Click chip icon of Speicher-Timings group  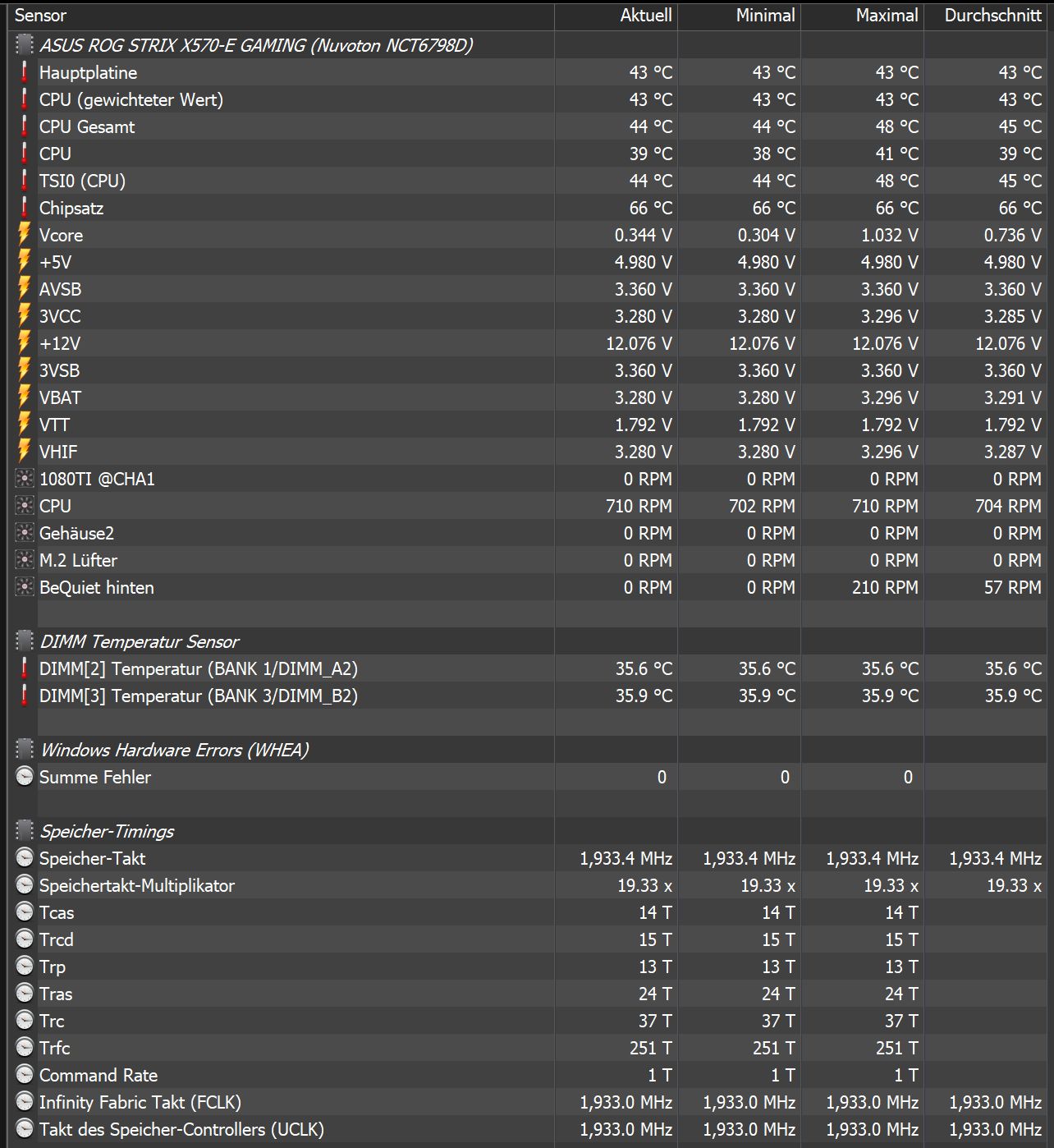coord(25,831)
